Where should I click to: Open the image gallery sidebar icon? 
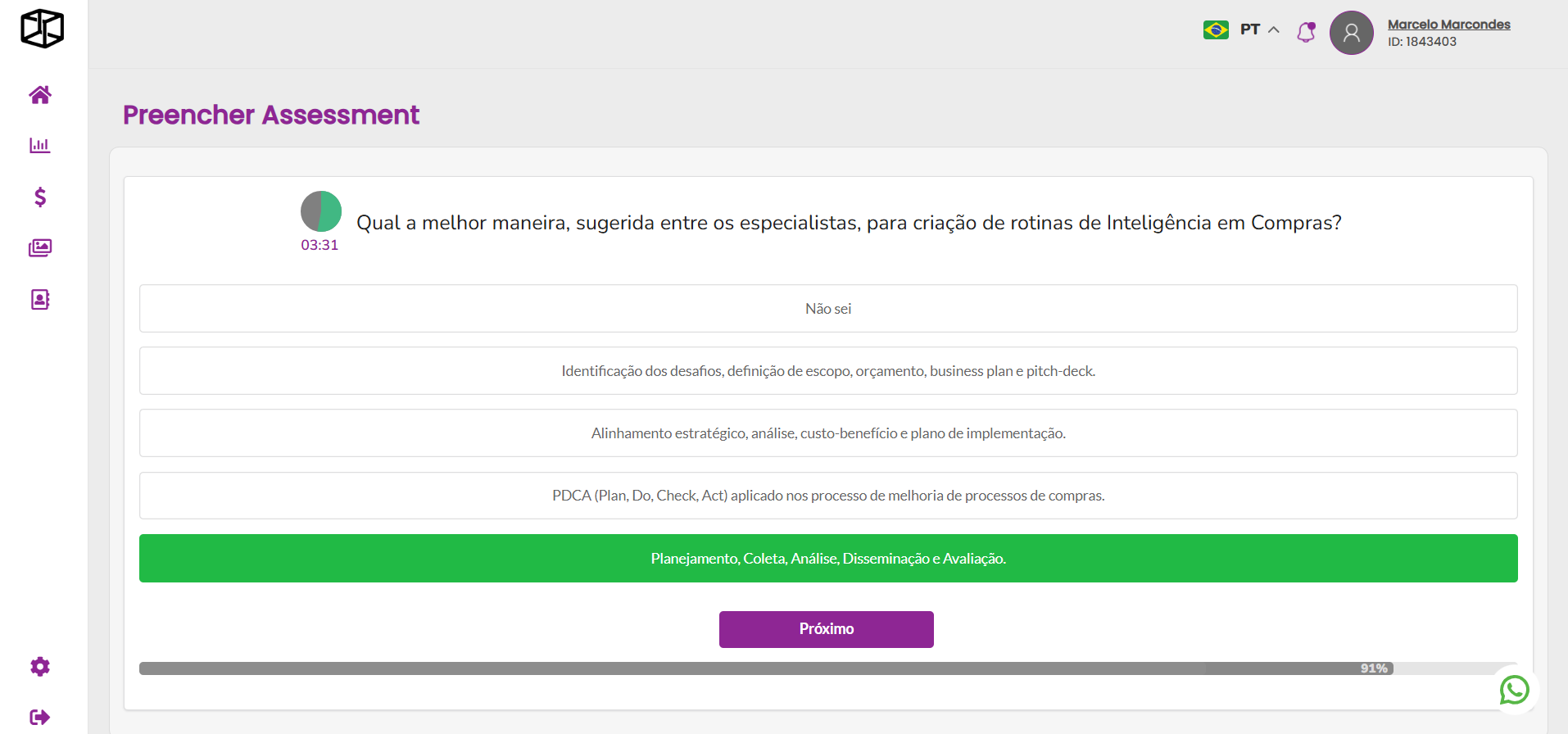coord(40,247)
